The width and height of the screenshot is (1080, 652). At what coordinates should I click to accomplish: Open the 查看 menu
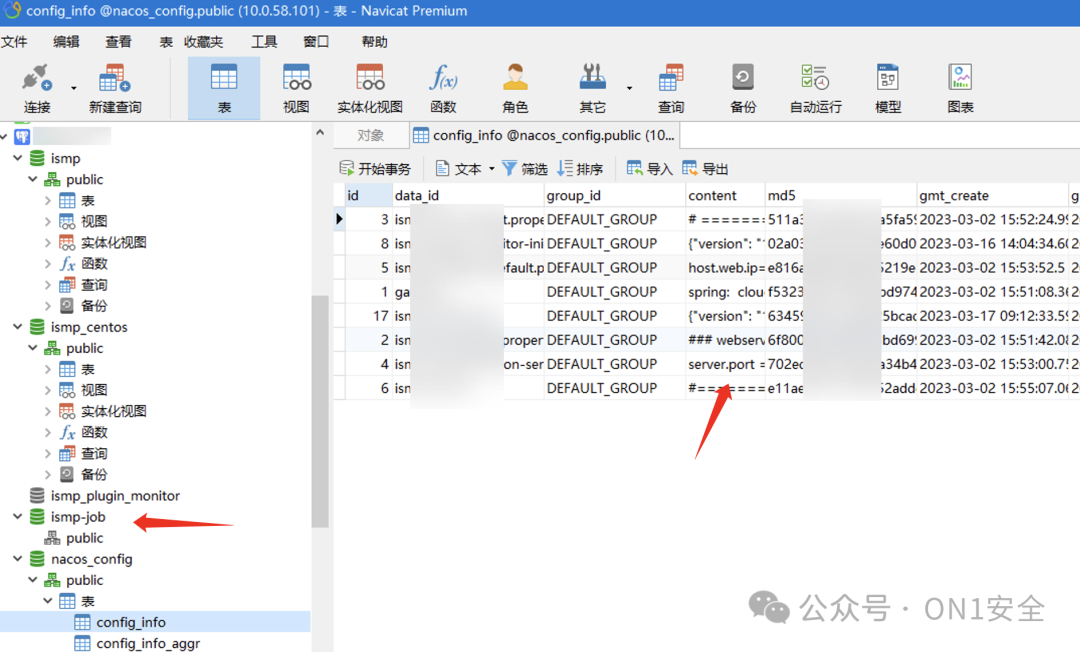point(118,42)
